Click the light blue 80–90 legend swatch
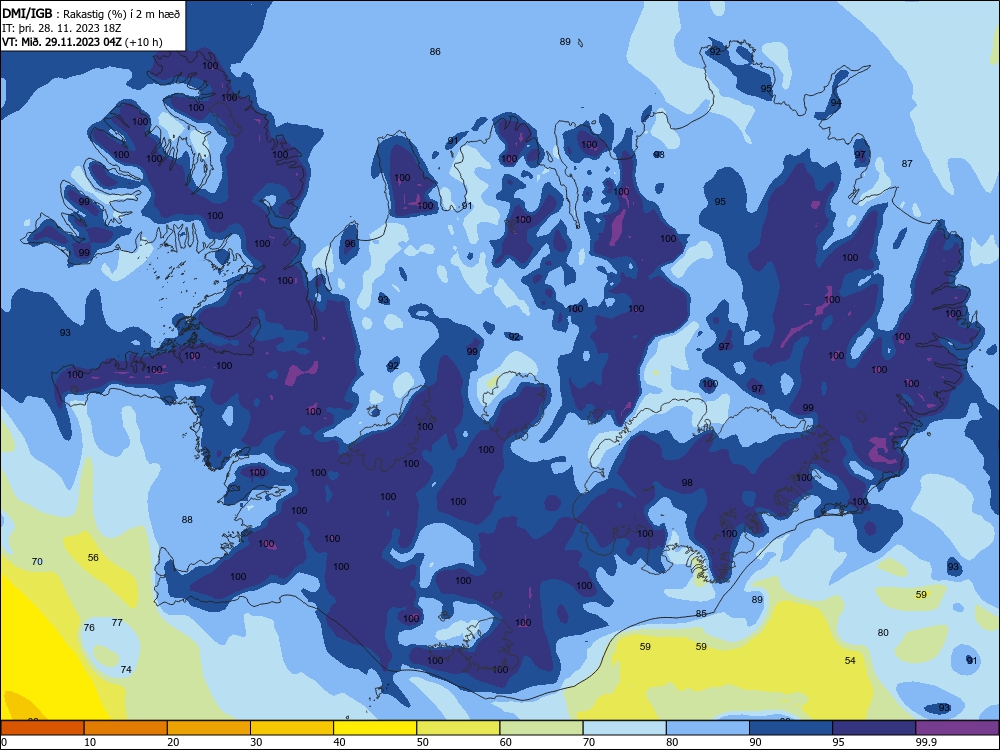This screenshot has height=750, width=1000. tap(708, 728)
